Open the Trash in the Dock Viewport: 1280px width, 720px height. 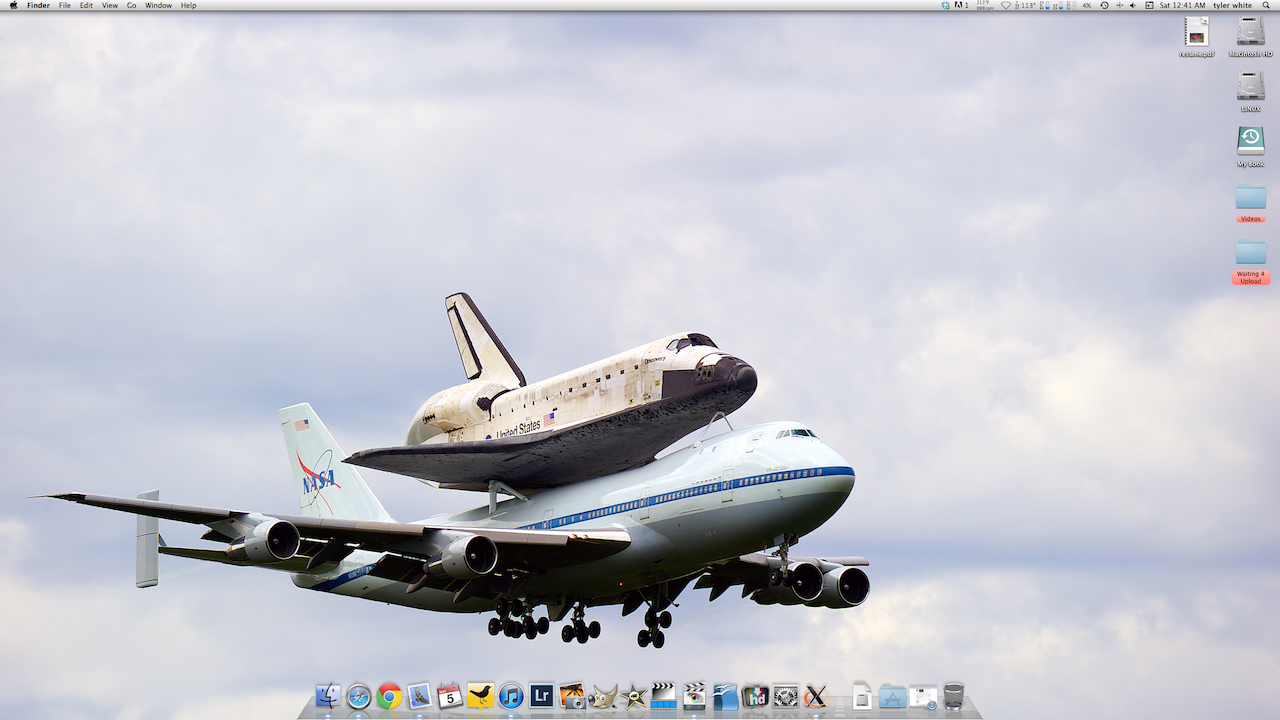[954, 696]
